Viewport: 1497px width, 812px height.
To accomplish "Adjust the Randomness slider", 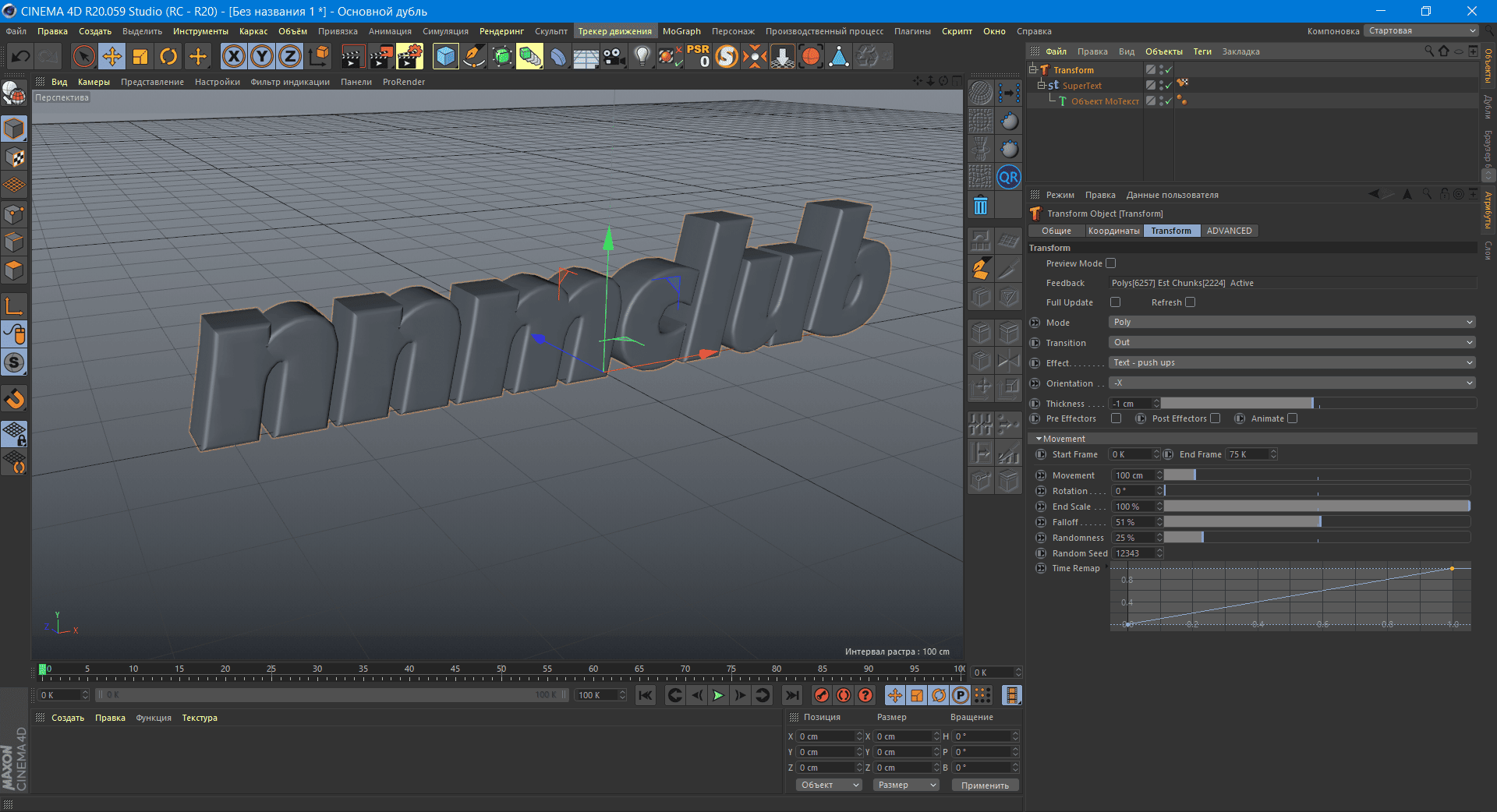I will point(1317,538).
